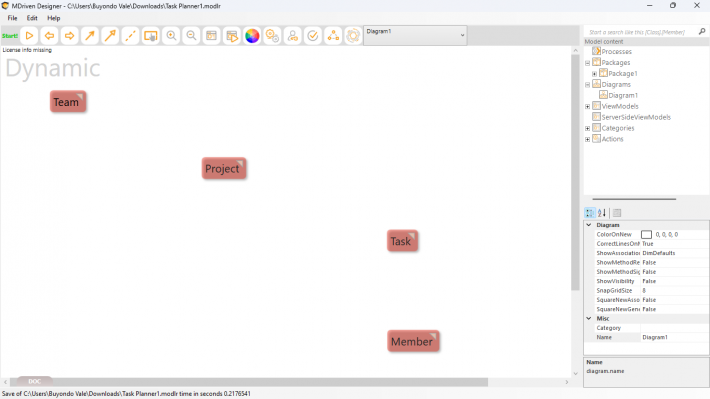Click the vertical scrollbar of the diagram

point(576,172)
